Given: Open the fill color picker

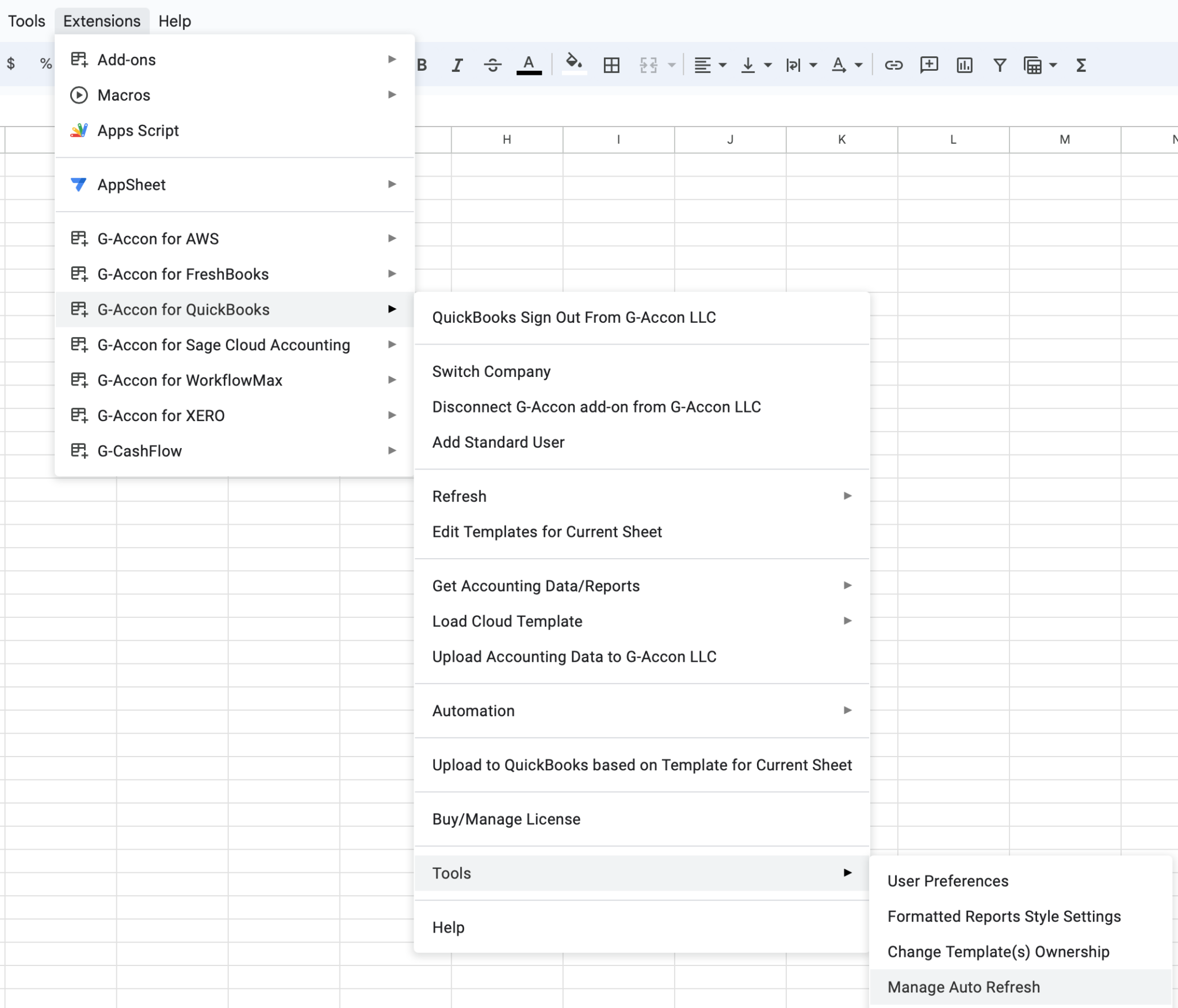Looking at the screenshot, I should coord(574,64).
